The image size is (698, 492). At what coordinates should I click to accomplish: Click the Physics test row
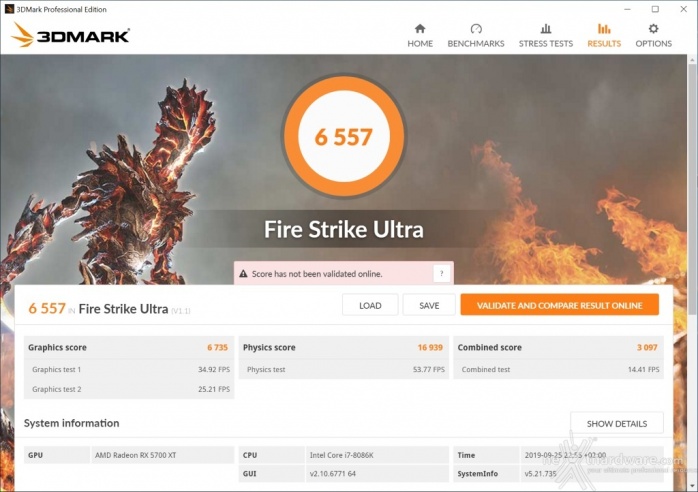(x=344, y=369)
